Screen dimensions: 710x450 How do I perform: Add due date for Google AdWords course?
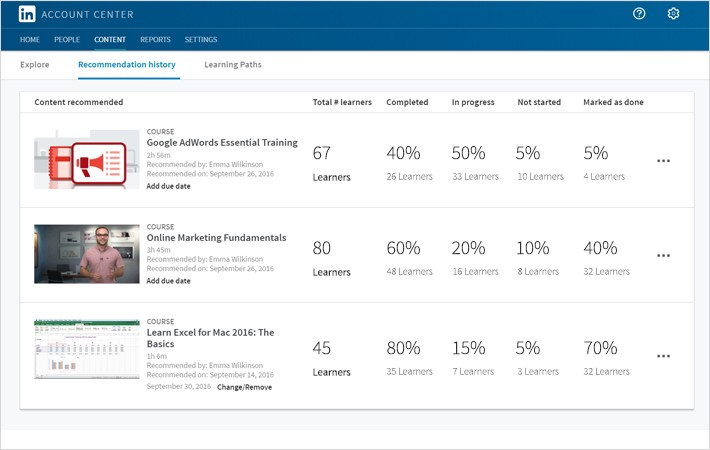(x=168, y=186)
